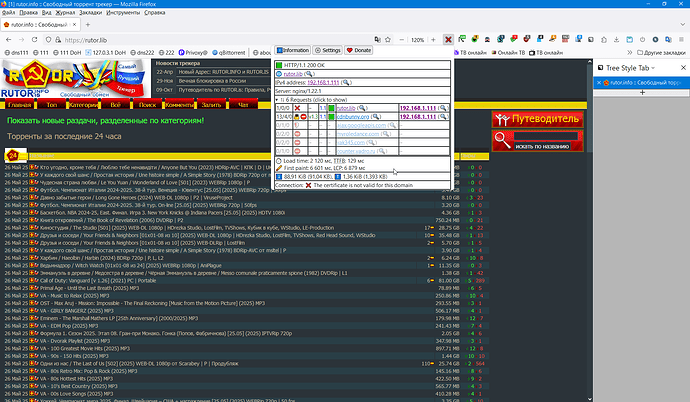Open the 'Другие закладки' bookmarks folder

point(661,52)
